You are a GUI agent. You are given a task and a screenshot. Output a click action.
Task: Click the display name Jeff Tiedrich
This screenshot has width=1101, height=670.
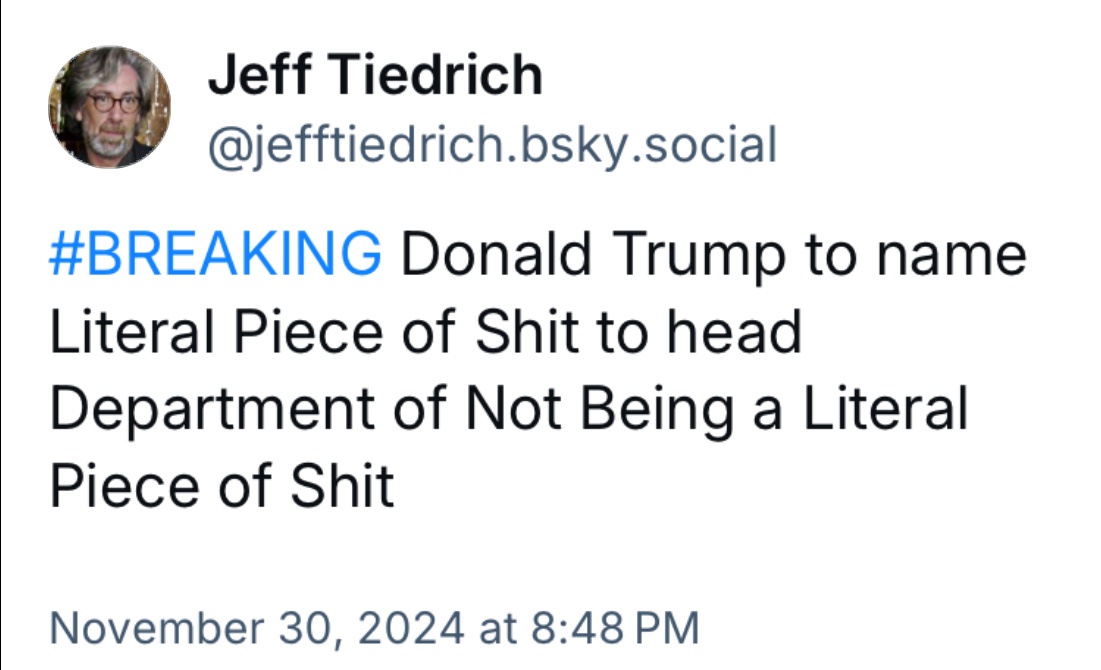click(x=375, y=74)
